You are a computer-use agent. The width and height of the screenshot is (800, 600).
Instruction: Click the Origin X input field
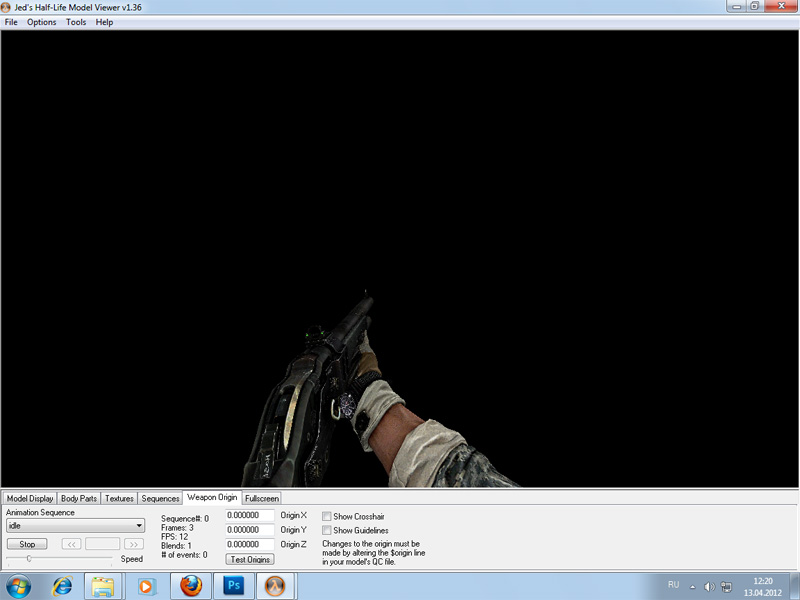tap(250, 516)
